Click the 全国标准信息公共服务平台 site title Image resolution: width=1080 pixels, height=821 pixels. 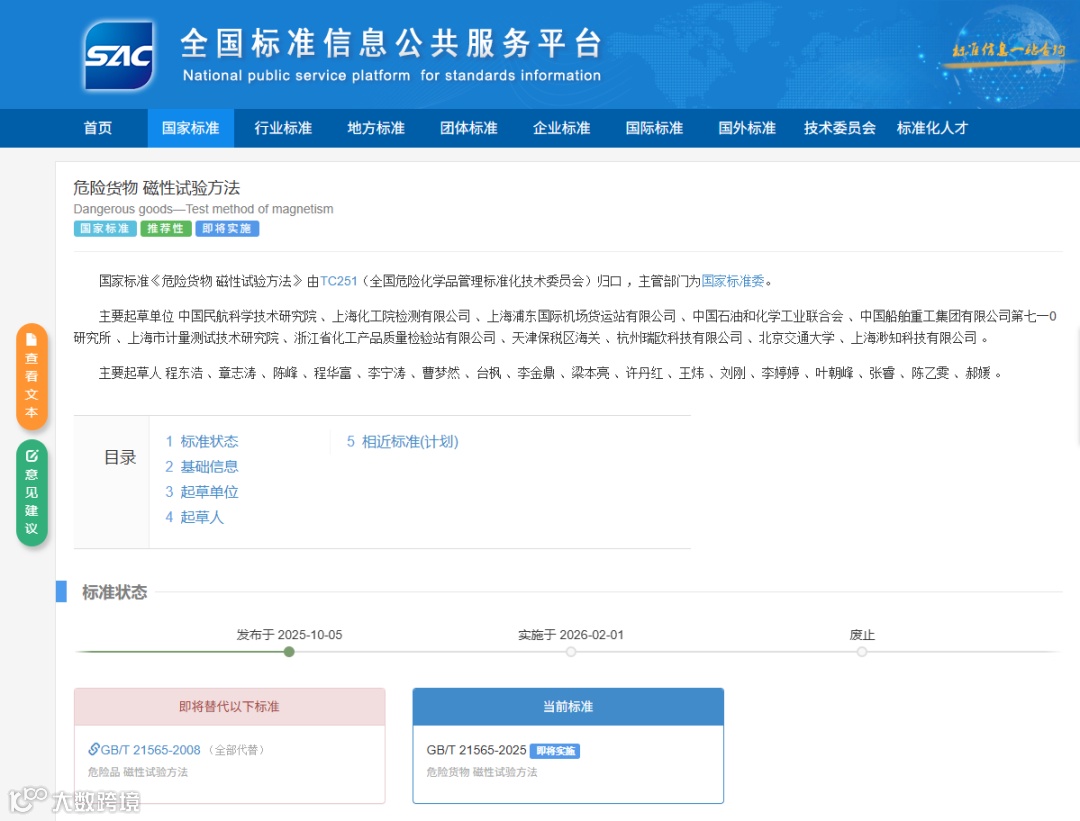point(391,43)
